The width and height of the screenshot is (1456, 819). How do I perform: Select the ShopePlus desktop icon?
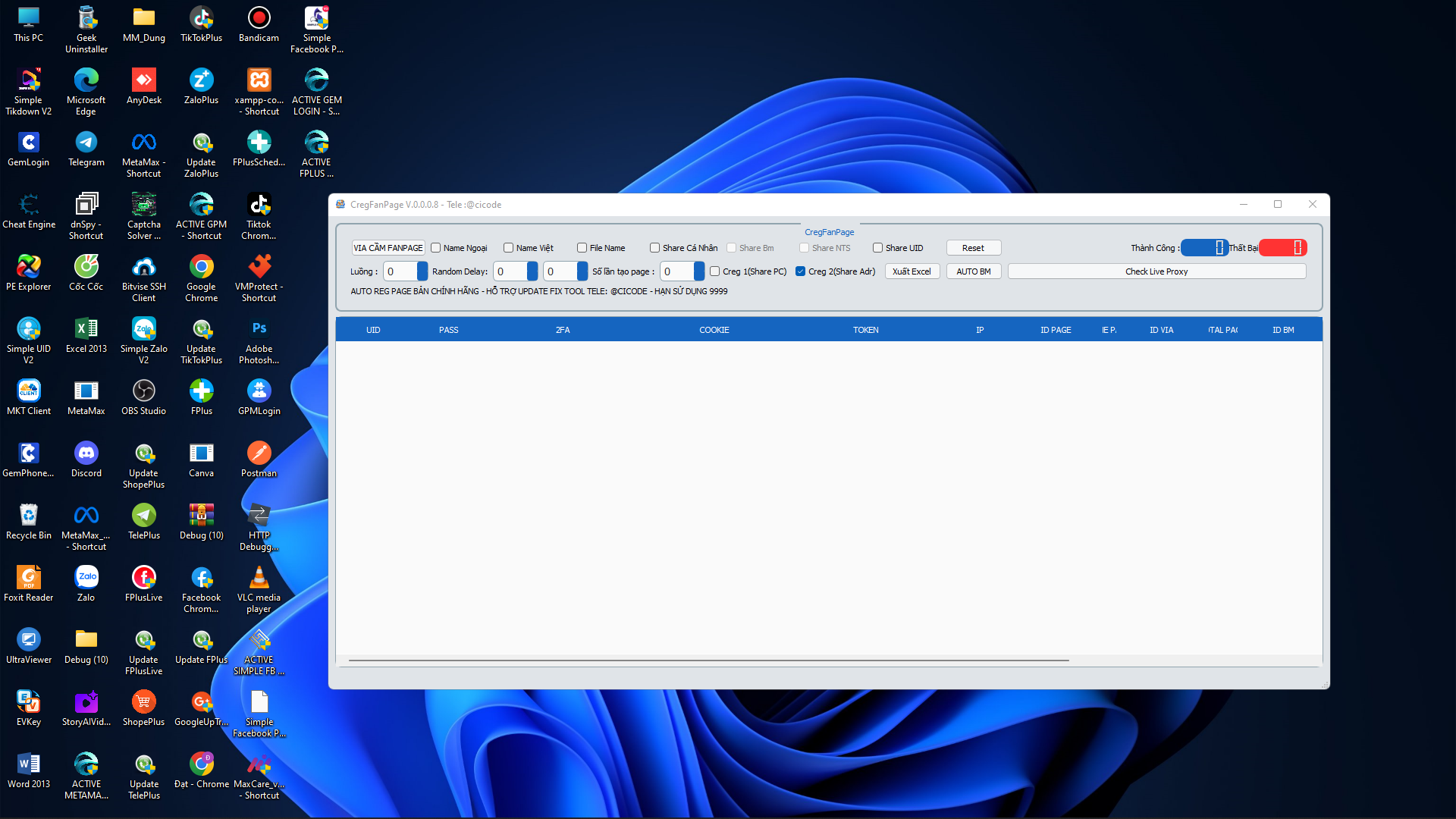(143, 708)
